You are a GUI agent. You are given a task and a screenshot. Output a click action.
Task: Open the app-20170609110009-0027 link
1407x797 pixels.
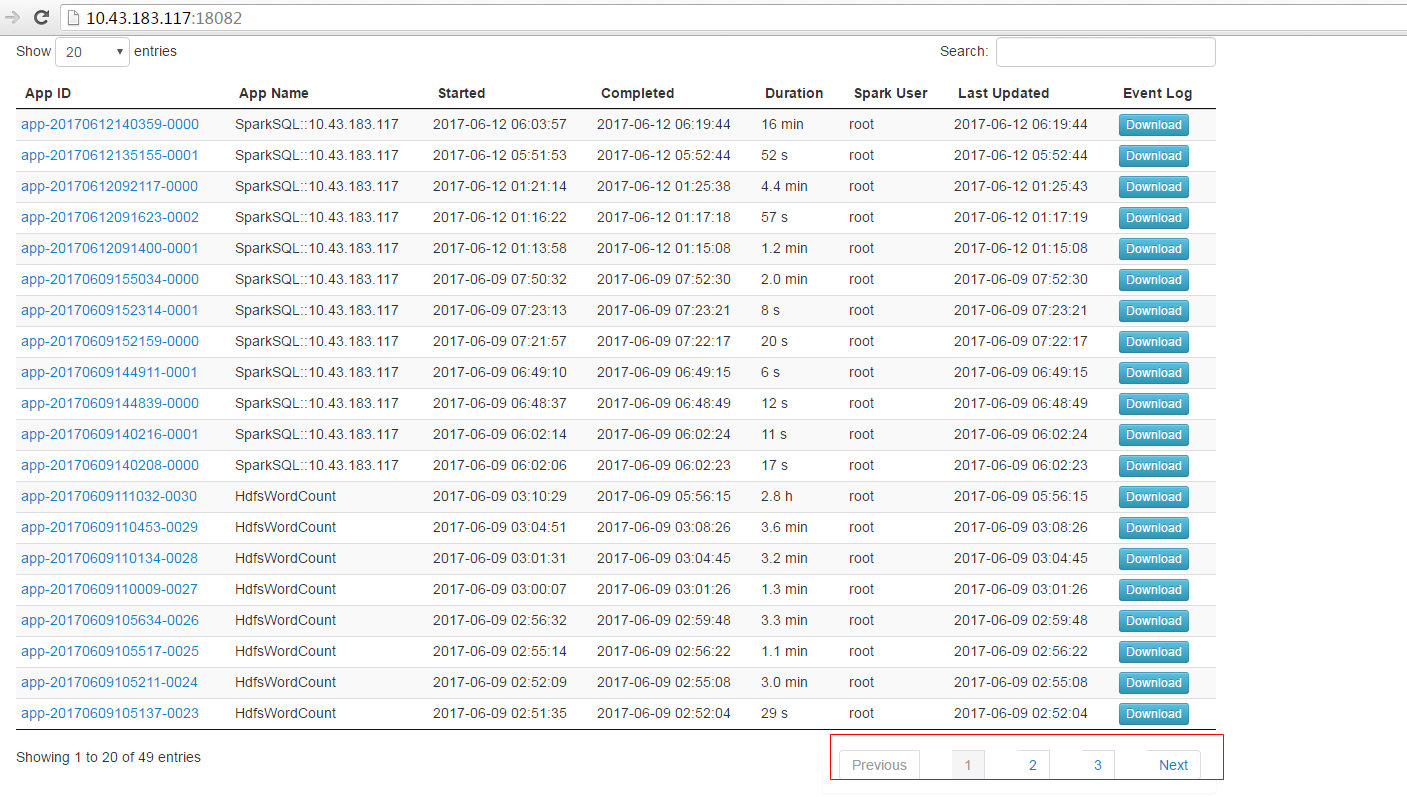(110, 589)
